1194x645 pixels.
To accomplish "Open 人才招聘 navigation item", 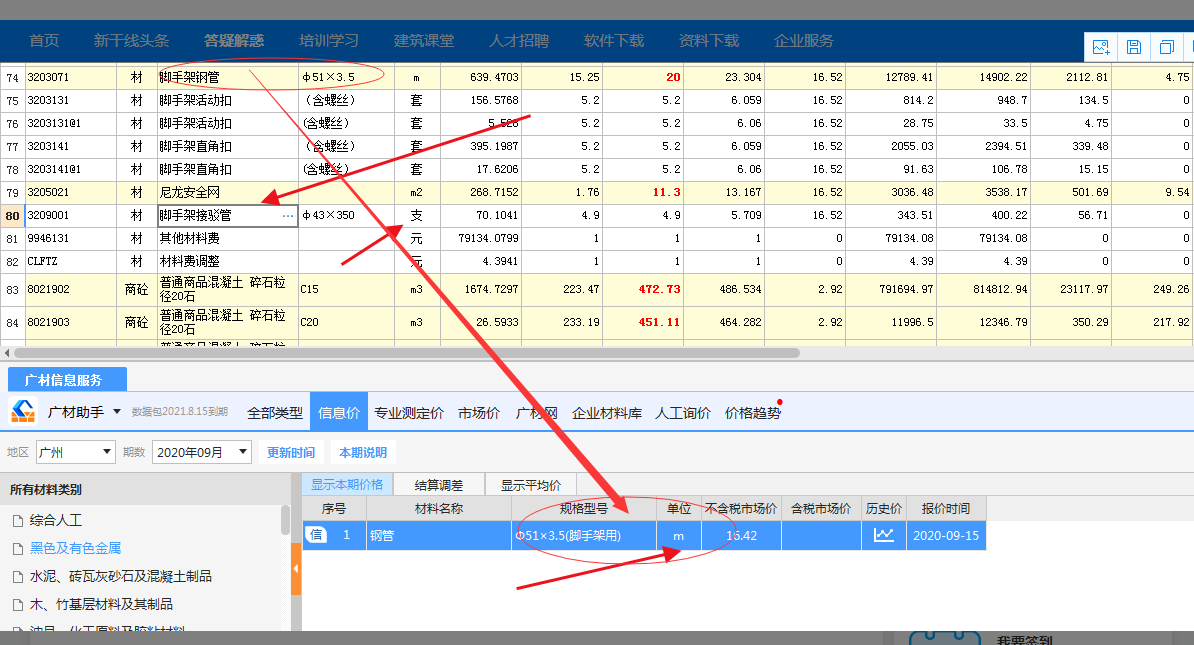I will 519,41.
